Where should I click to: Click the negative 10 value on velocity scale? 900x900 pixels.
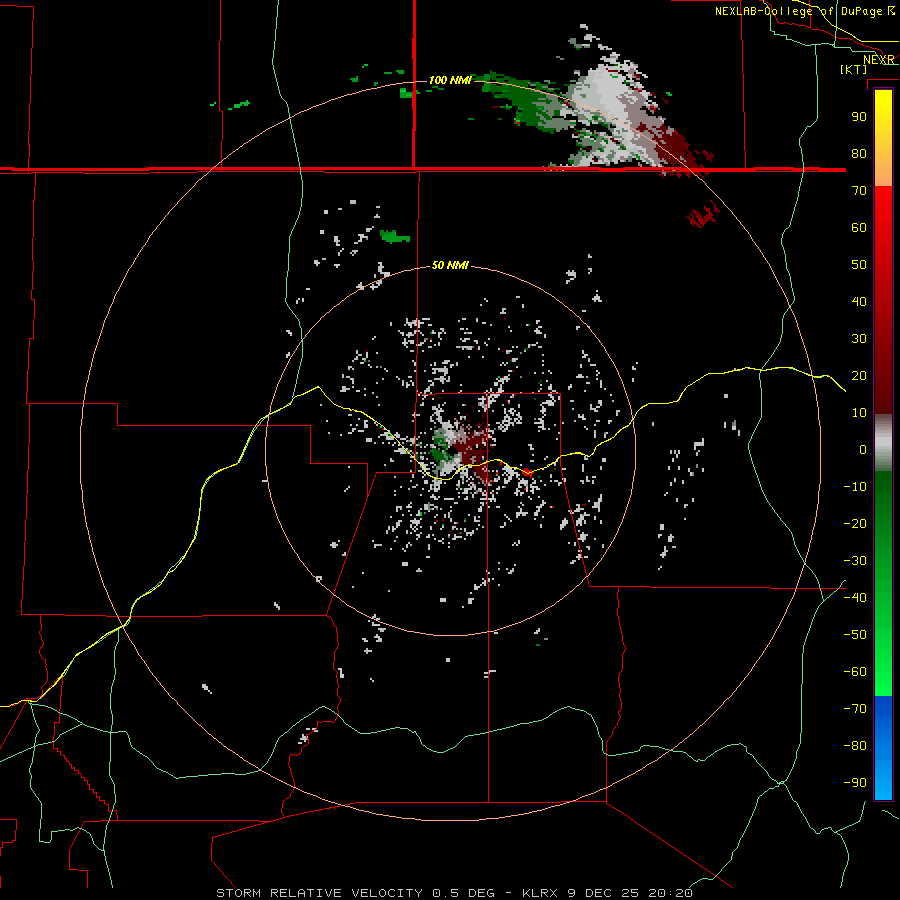coord(855,487)
